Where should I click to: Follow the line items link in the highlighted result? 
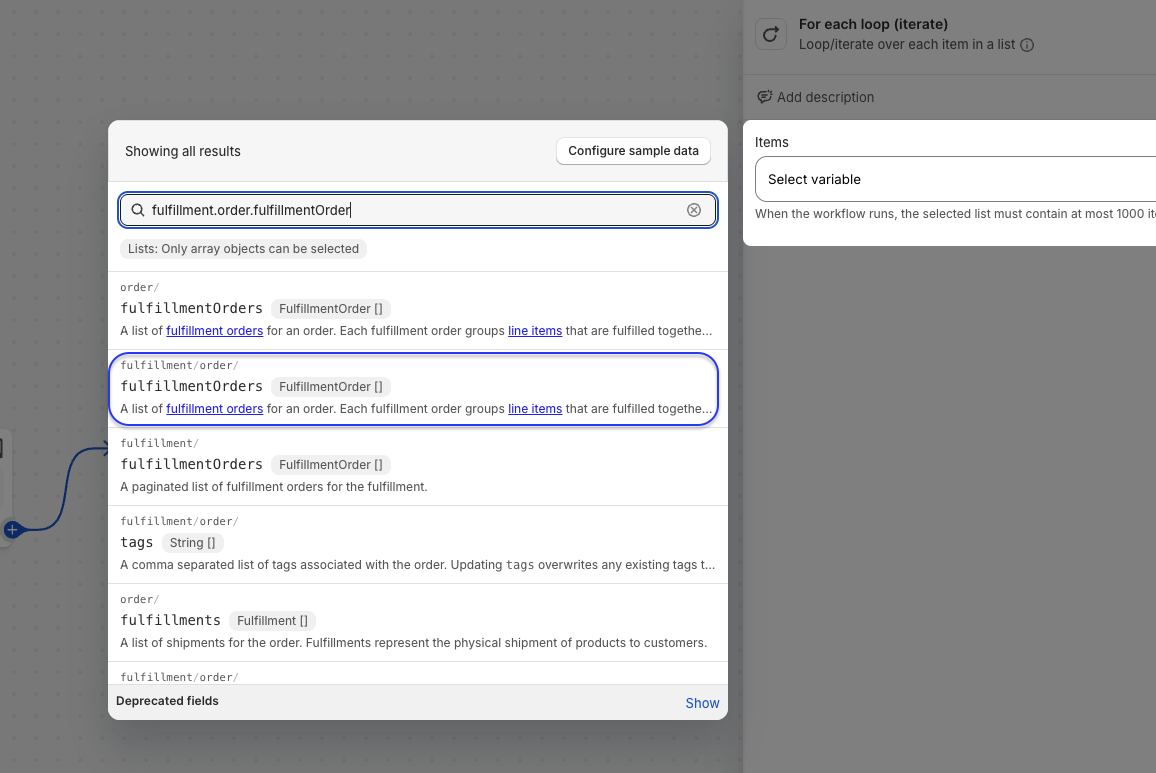pyautogui.click(x=535, y=409)
